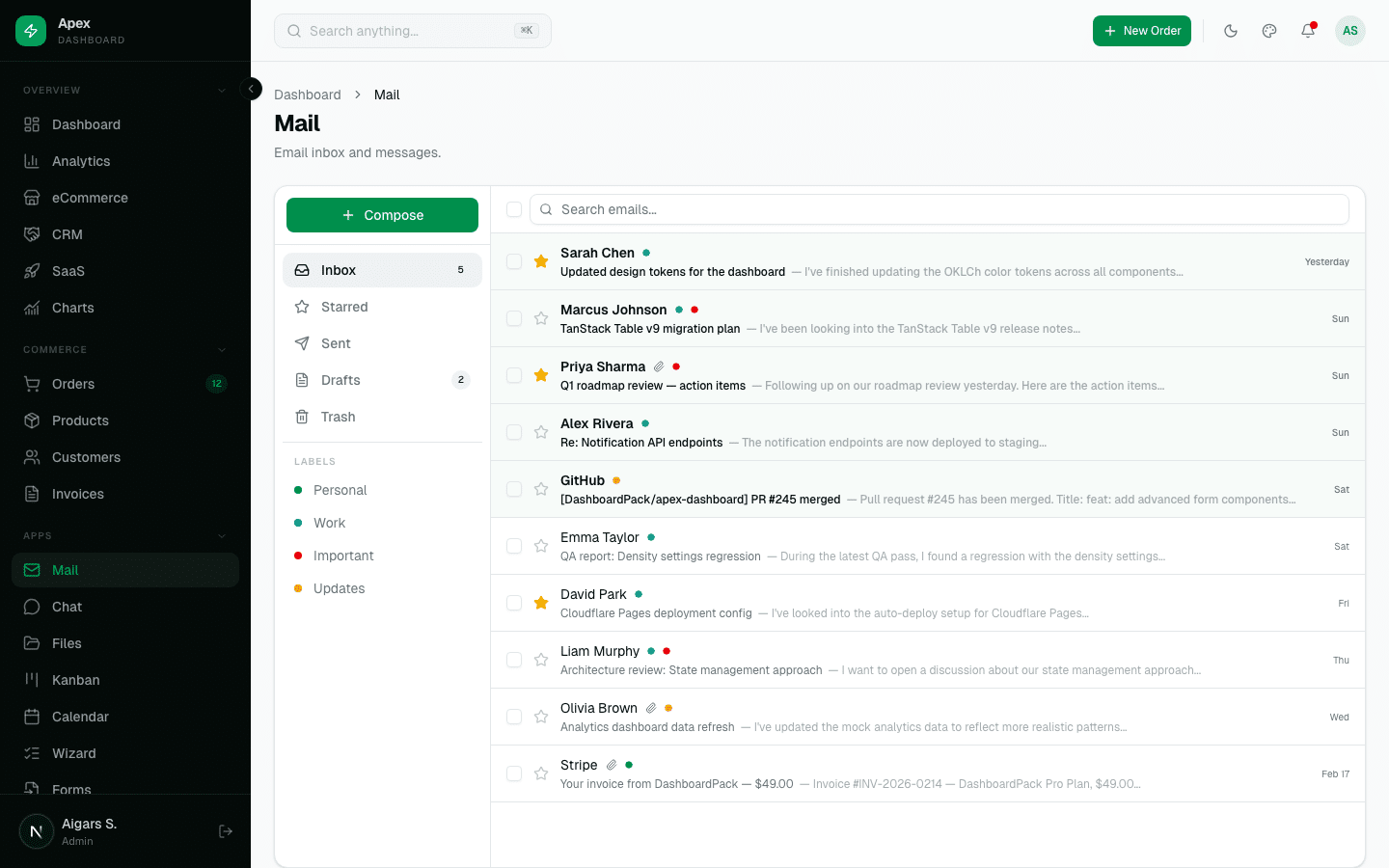1389x868 pixels.
Task: Star the email from Marcus Johnson
Action: point(540,318)
